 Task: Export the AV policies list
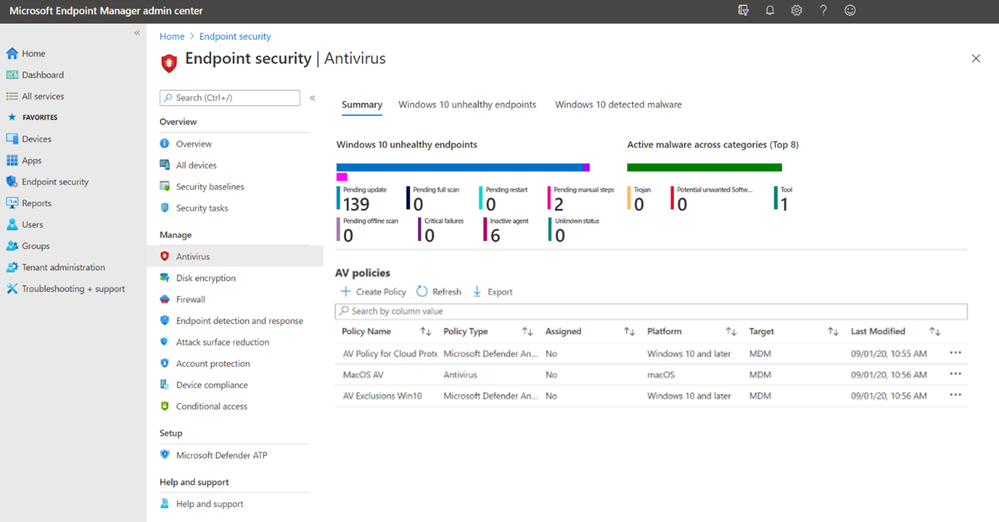pyautogui.click(x=492, y=292)
